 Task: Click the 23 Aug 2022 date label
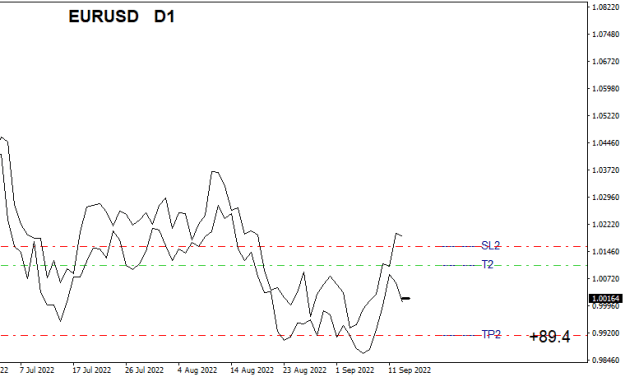click(305, 370)
